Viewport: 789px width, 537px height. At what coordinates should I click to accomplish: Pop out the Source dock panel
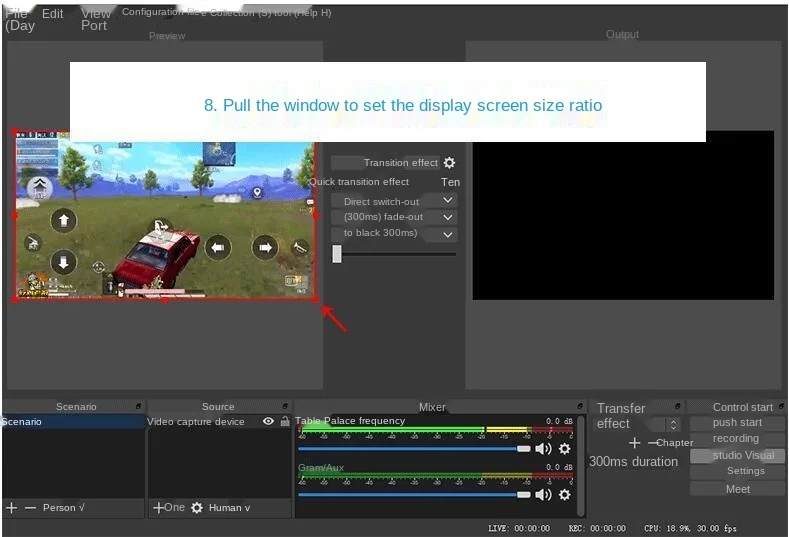[285, 406]
